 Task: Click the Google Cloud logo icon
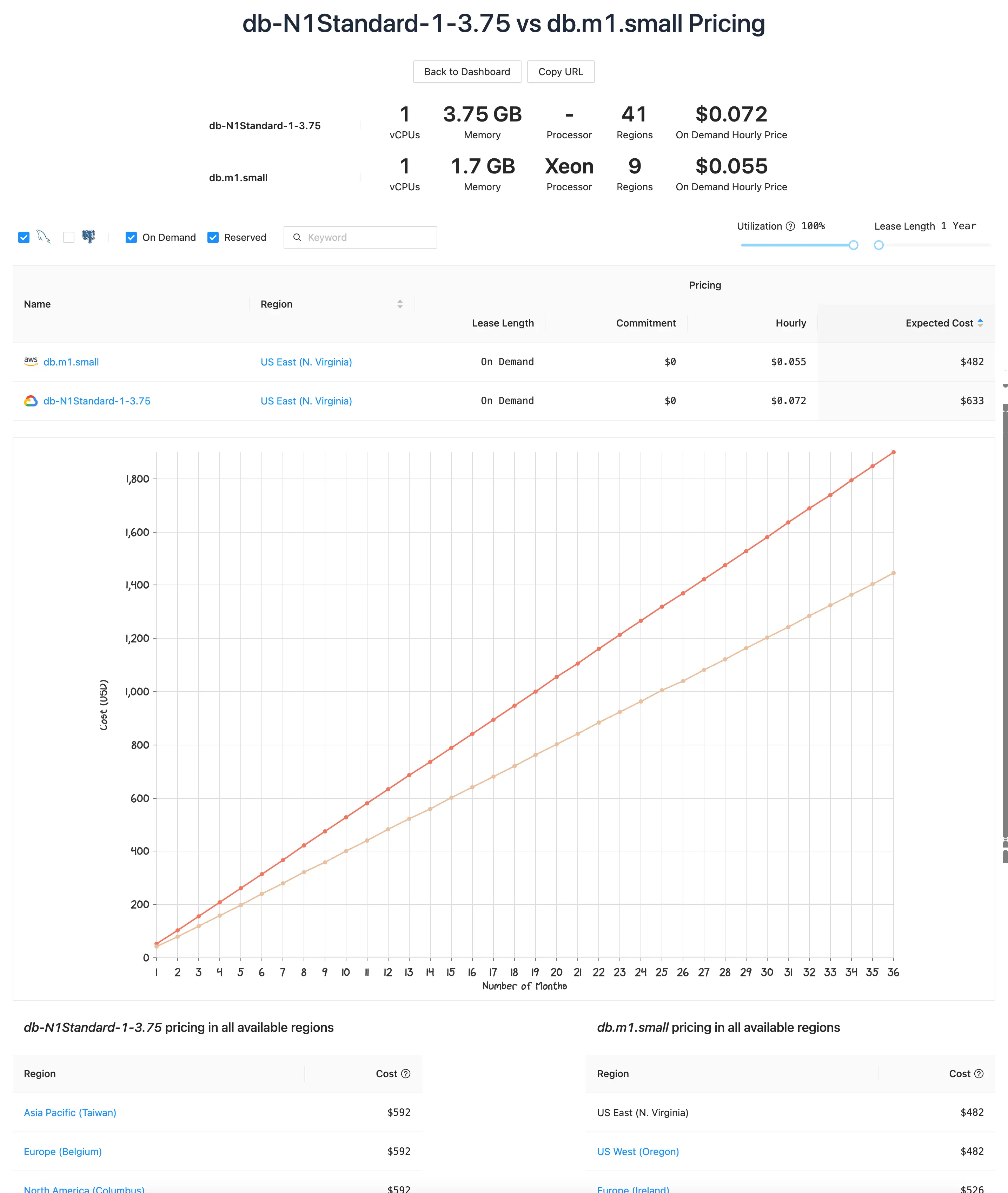tap(31, 401)
